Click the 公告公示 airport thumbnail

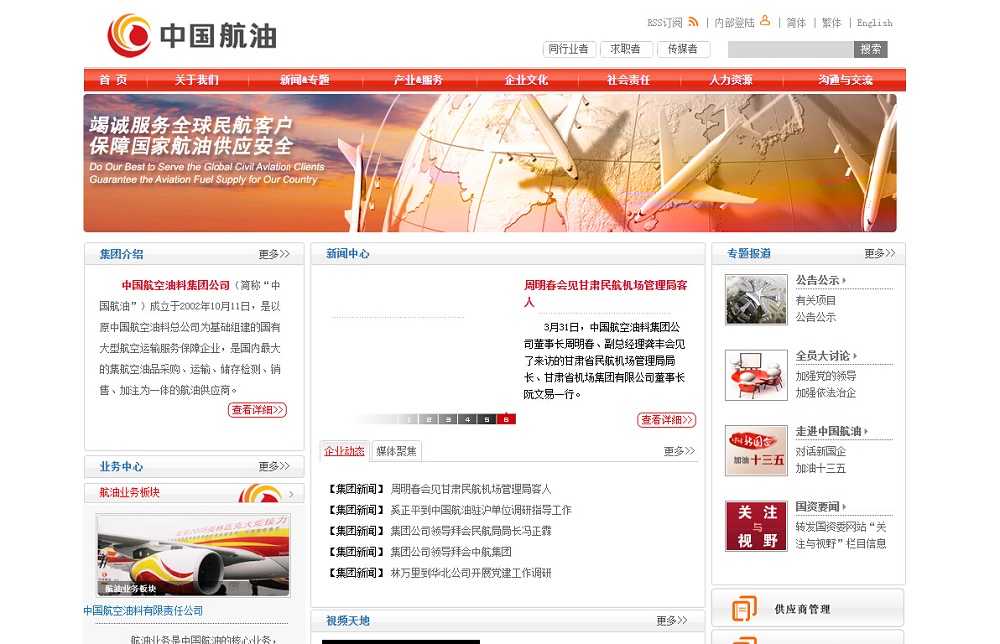(x=756, y=300)
